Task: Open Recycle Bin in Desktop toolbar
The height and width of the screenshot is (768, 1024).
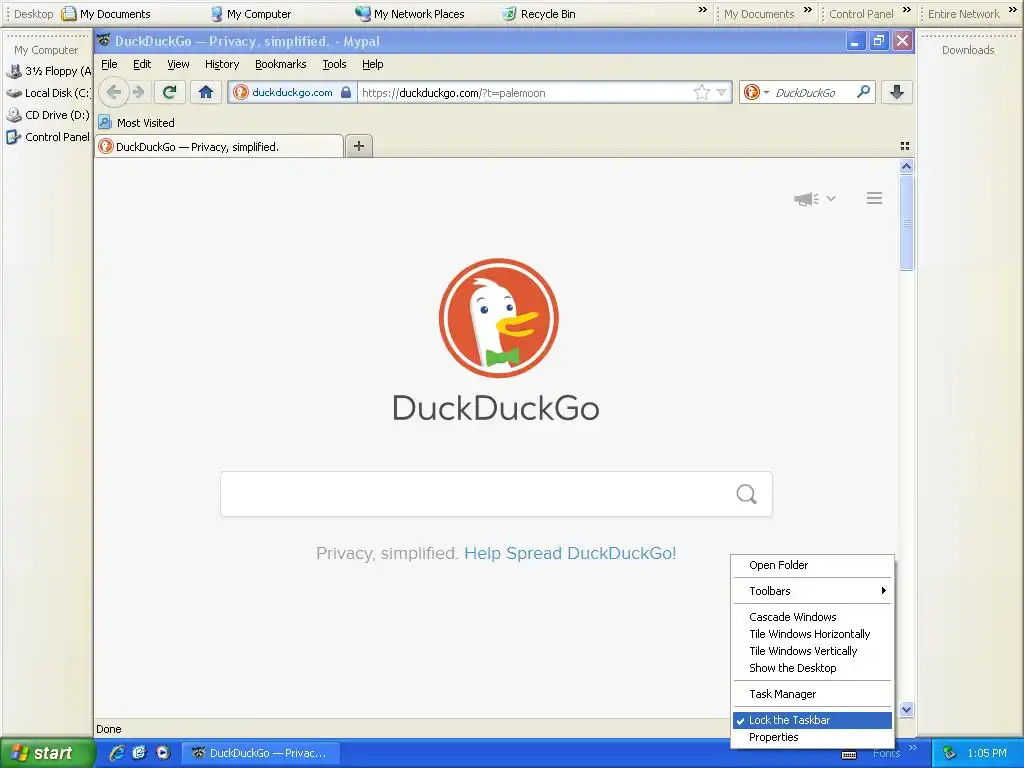Action: [539, 14]
